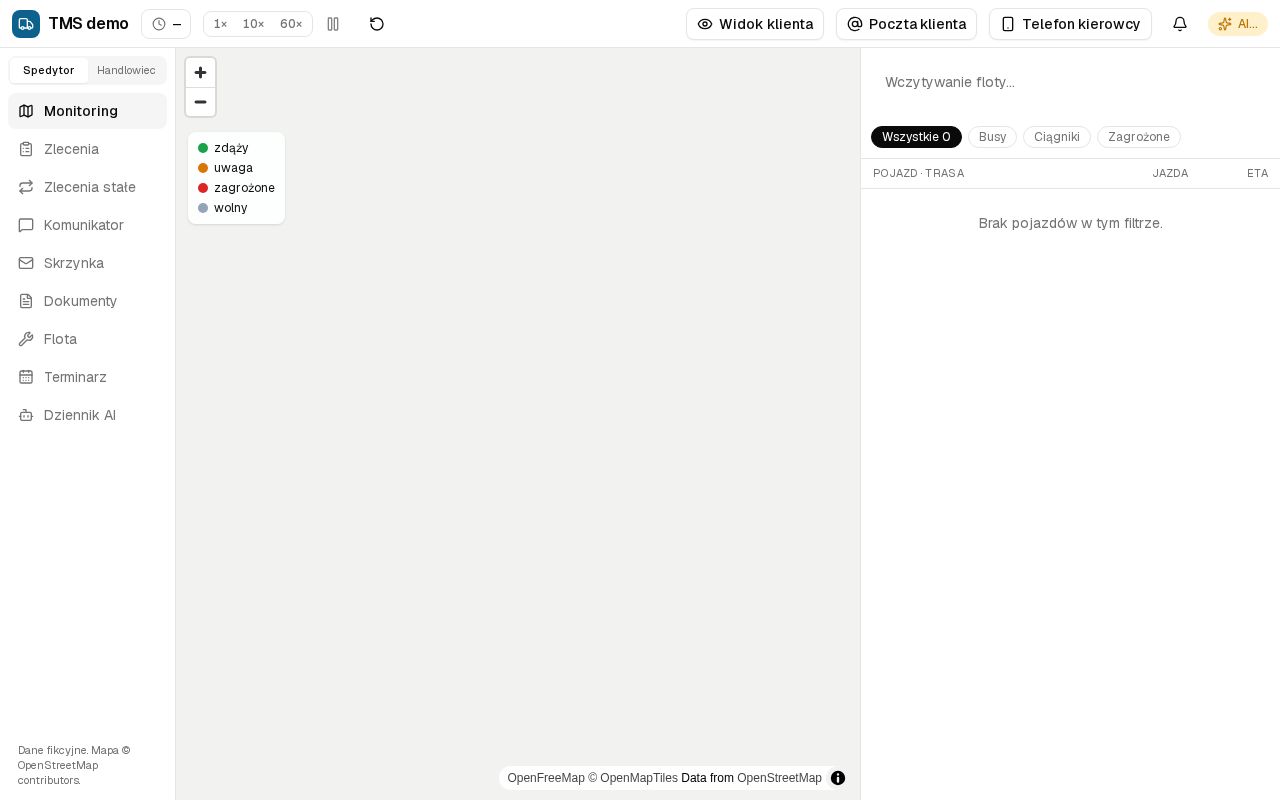Viewport: 1280px width, 800px height.
Task: Switch to Handlowiec role
Action: pyautogui.click(x=126, y=70)
